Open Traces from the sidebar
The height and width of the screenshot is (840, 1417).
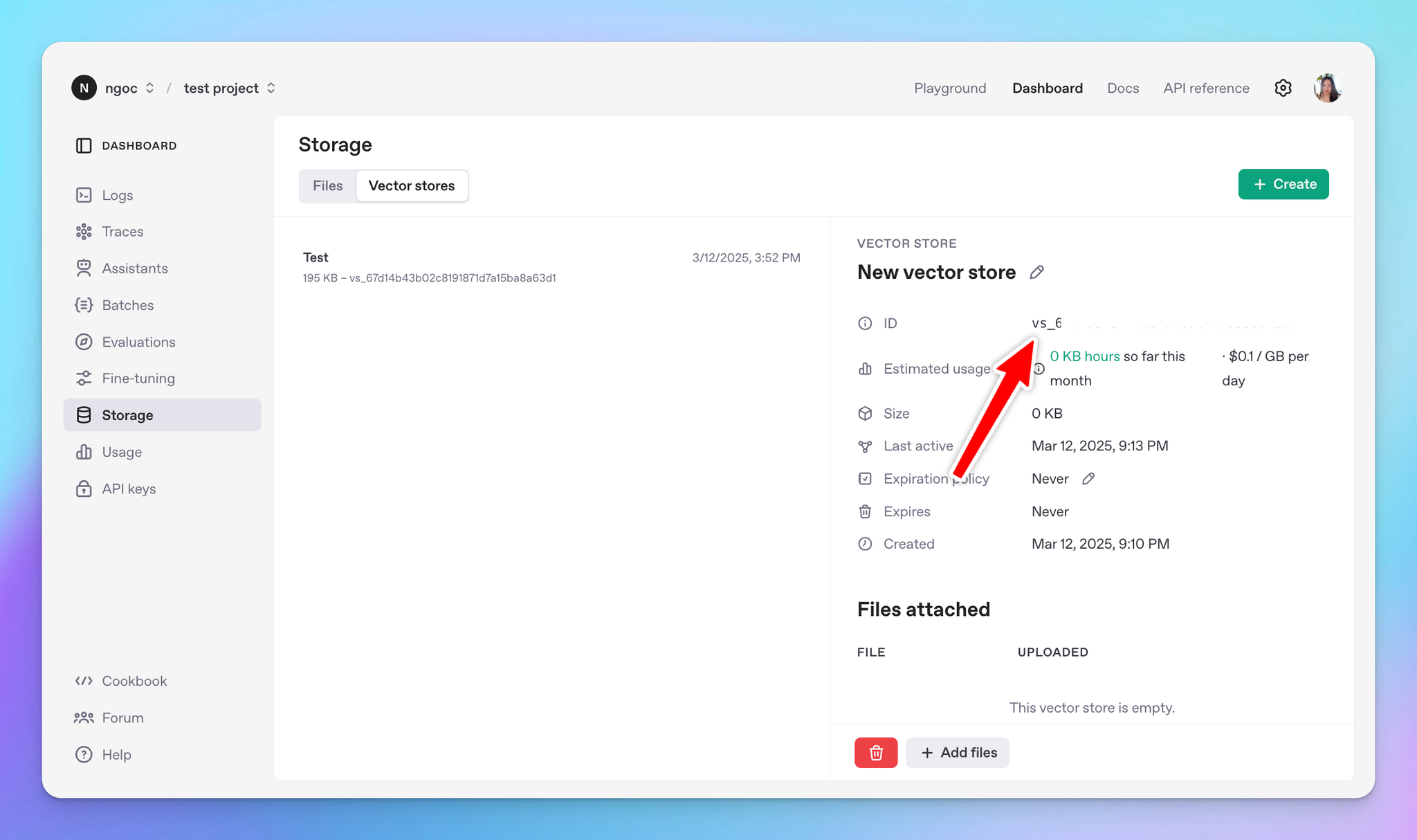coord(122,232)
